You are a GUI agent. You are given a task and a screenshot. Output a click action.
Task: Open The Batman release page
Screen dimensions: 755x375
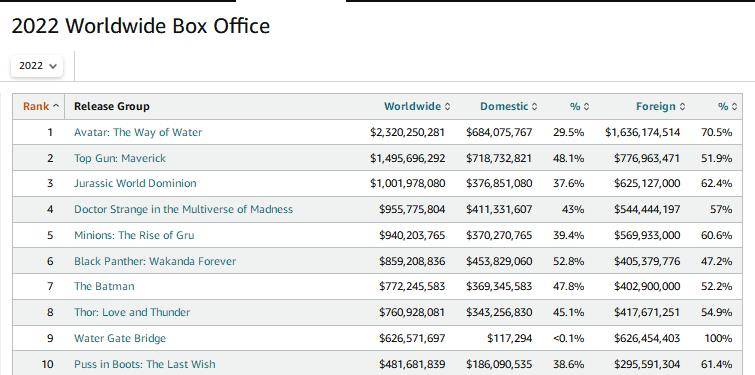point(104,286)
